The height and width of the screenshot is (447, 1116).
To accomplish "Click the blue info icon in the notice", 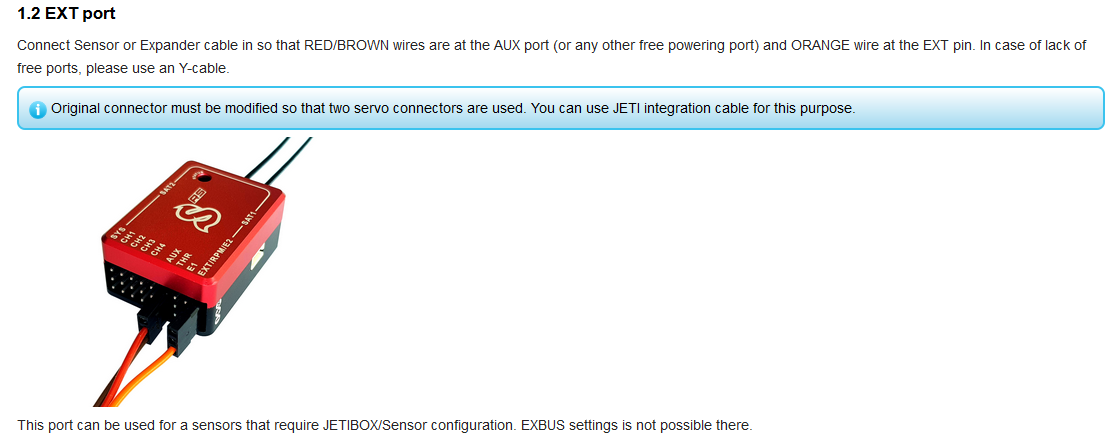I will [38, 109].
